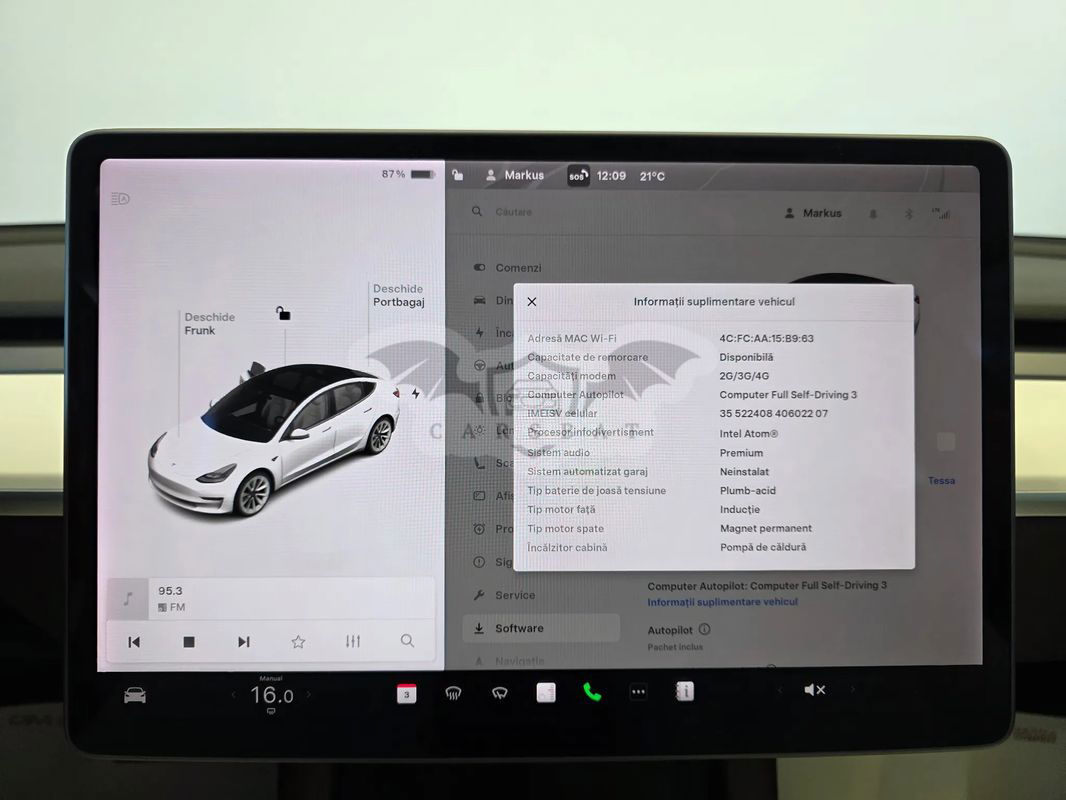Open the calendar app in the dock
The width and height of the screenshot is (1066, 800).
[x=407, y=693]
